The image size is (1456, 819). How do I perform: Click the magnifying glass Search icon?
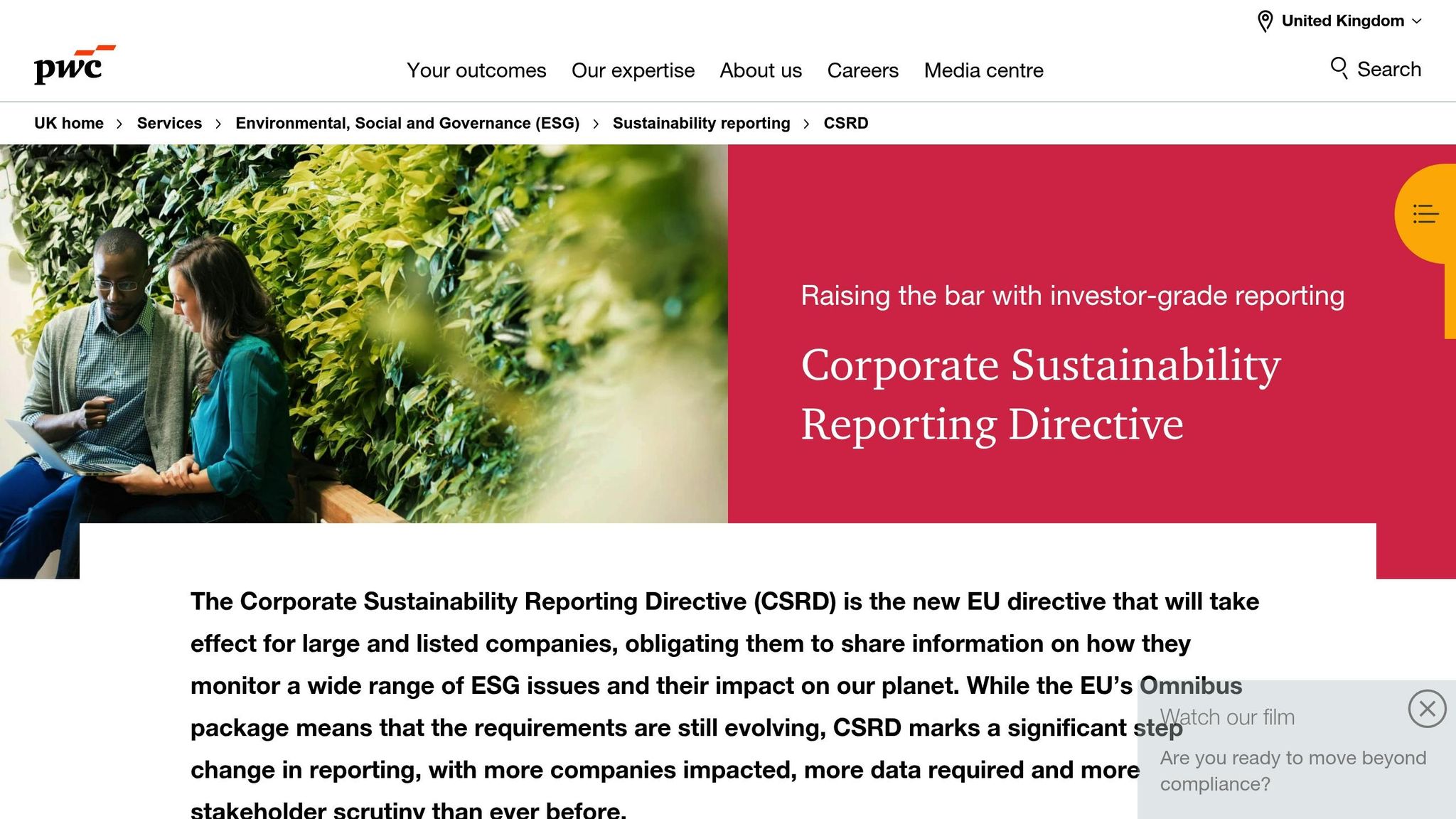coord(1339,68)
